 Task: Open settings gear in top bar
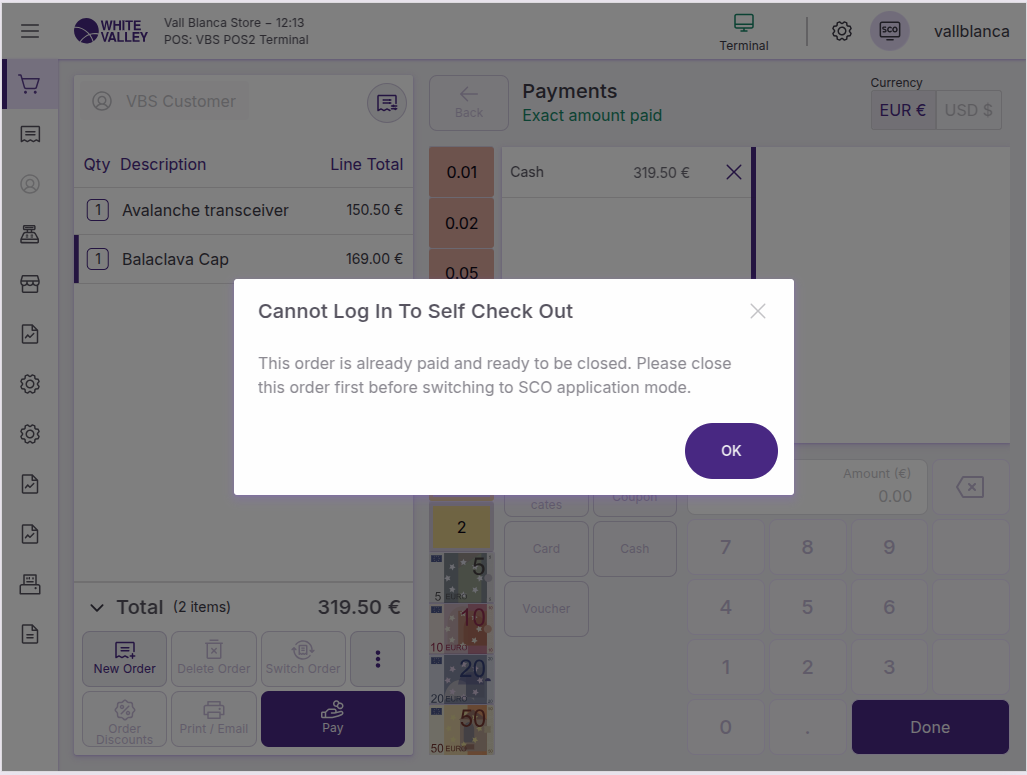(842, 31)
